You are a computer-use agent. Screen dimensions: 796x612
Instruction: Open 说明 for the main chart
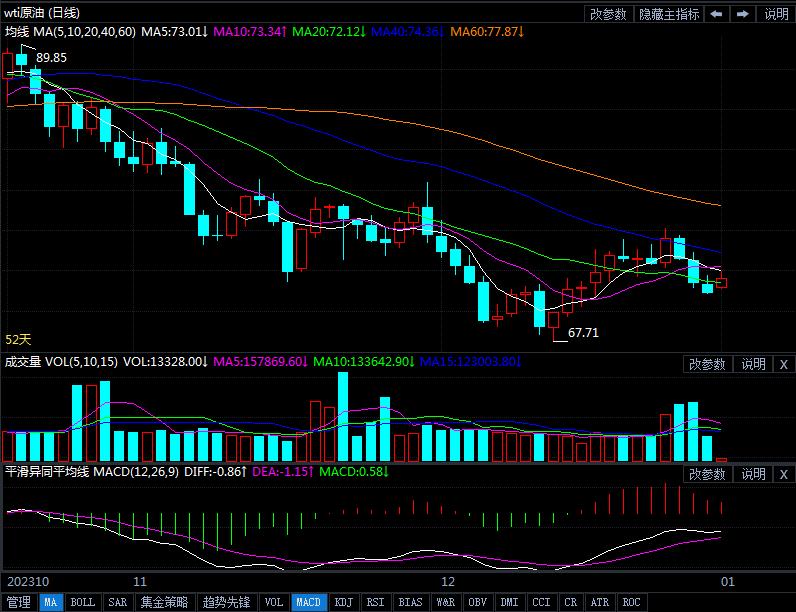tap(776, 14)
